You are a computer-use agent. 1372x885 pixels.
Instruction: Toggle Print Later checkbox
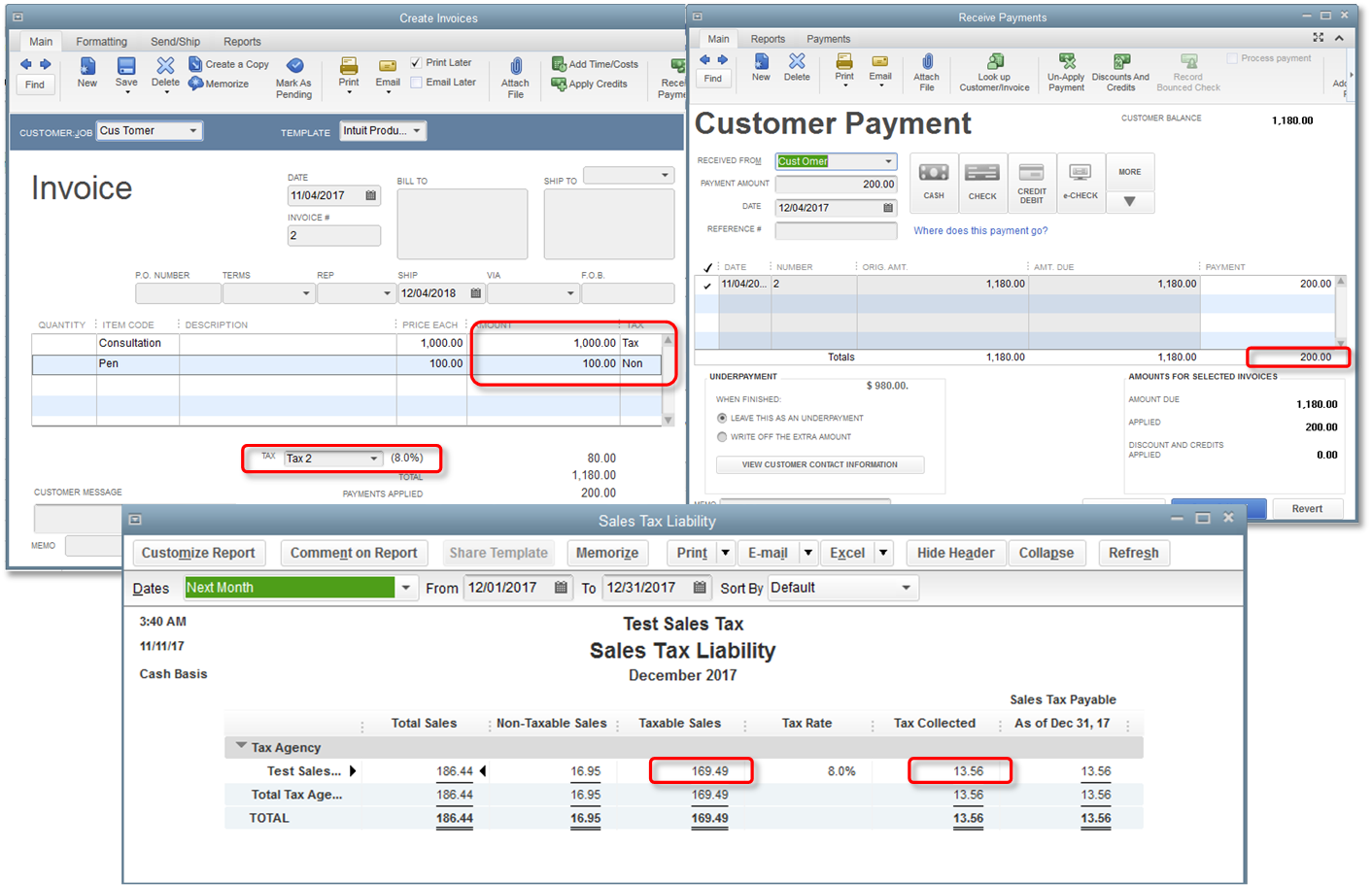[x=416, y=62]
